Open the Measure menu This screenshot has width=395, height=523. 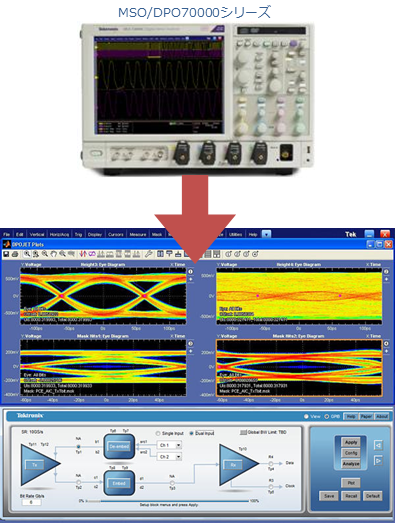click(138, 234)
